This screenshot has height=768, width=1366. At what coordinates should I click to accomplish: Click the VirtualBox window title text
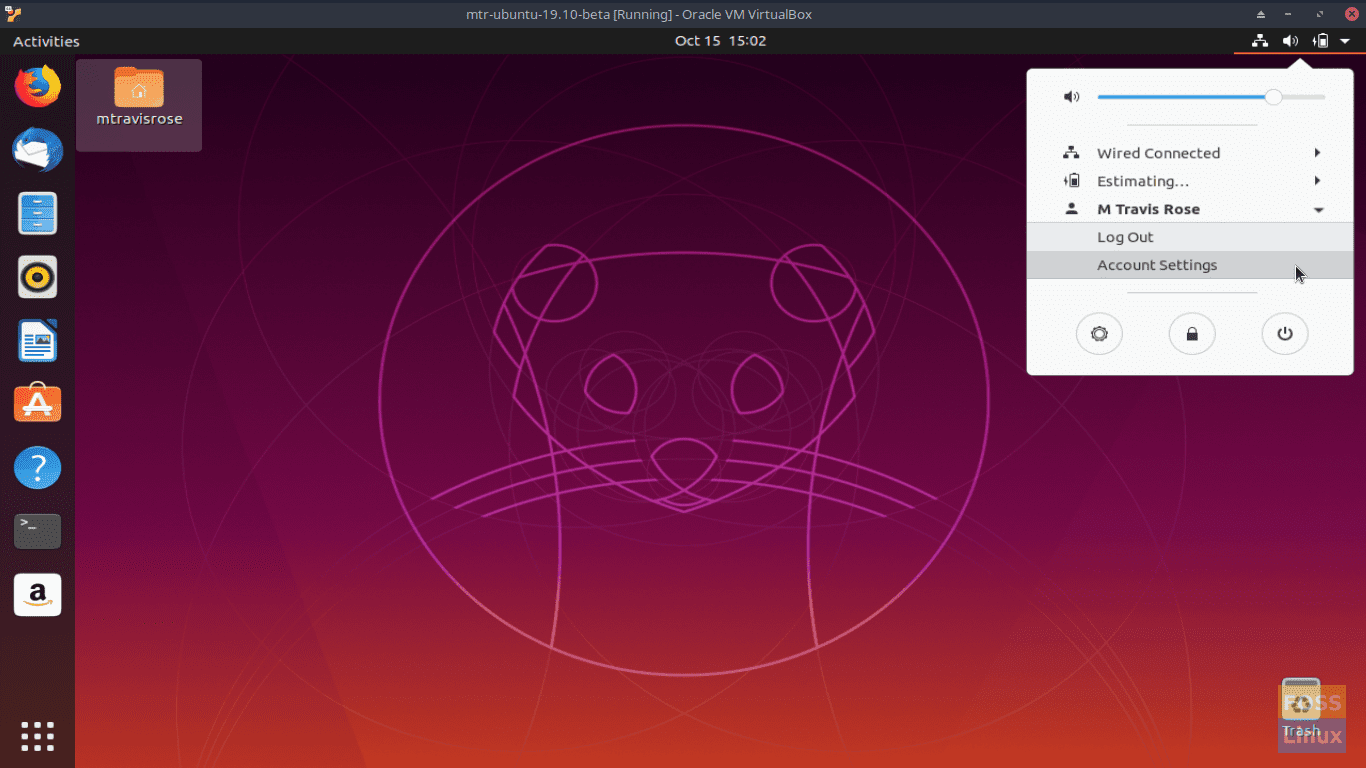(639, 14)
